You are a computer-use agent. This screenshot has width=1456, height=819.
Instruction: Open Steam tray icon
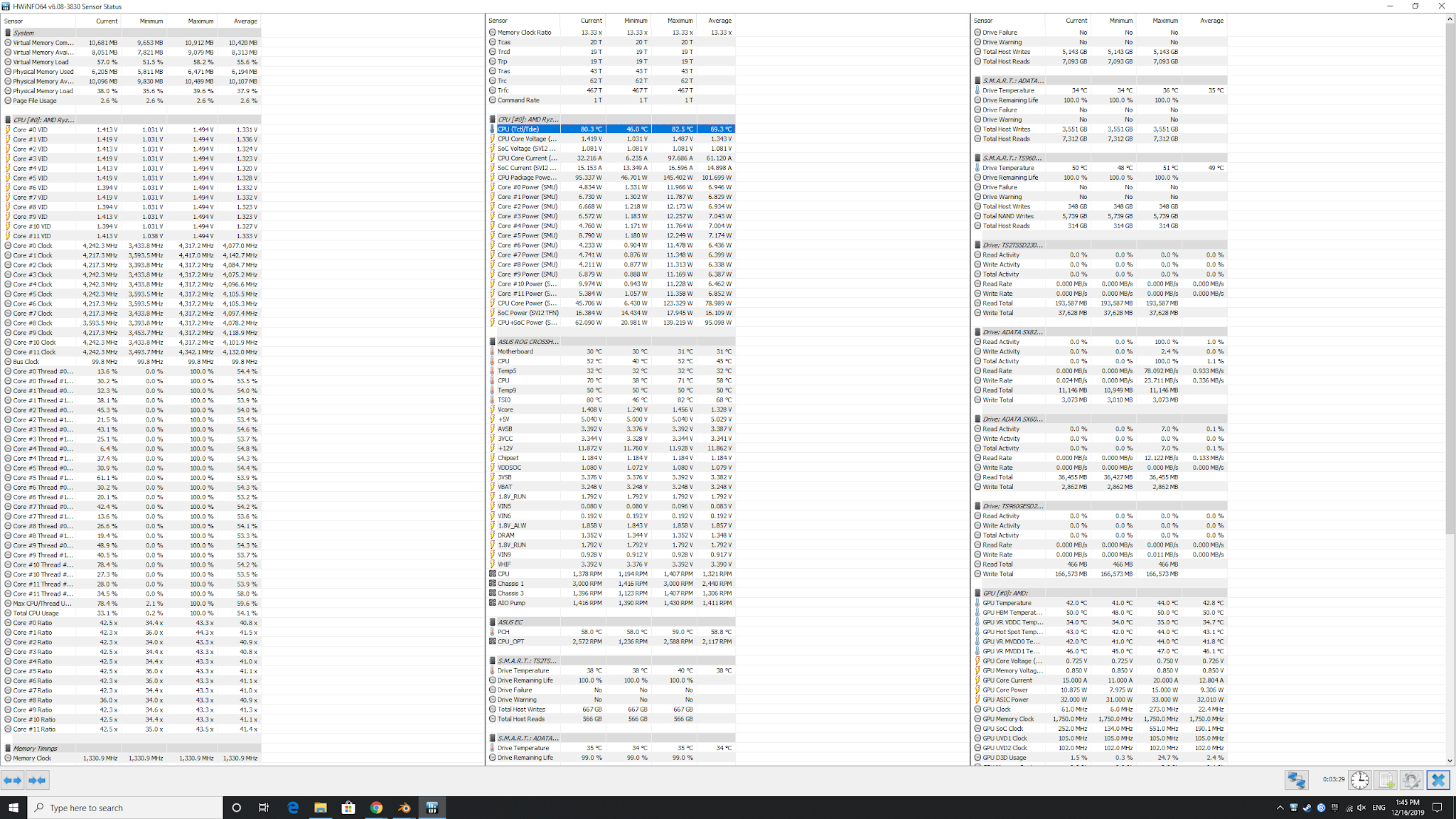pos(1307,808)
